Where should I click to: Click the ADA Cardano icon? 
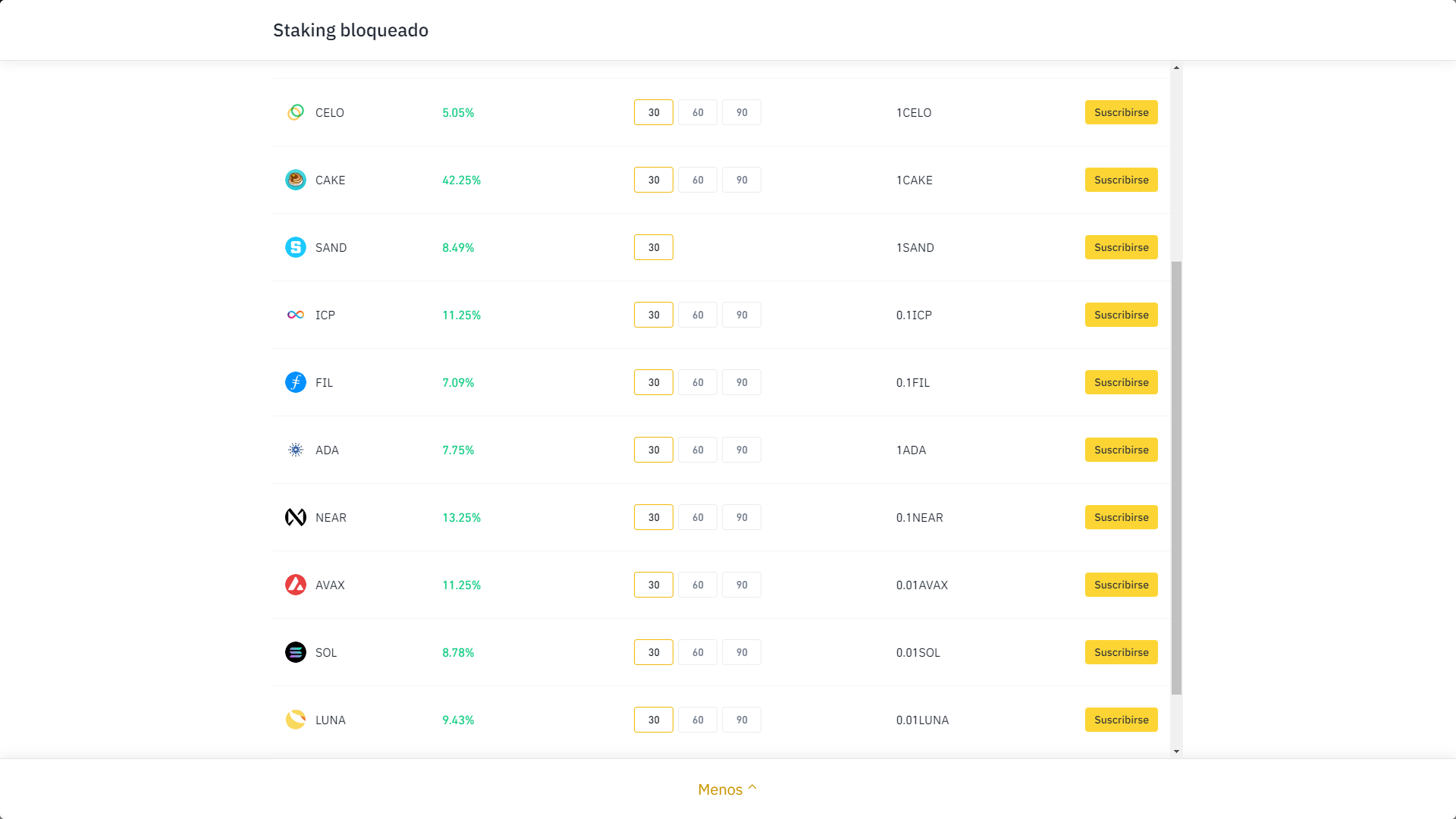(296, 450)
